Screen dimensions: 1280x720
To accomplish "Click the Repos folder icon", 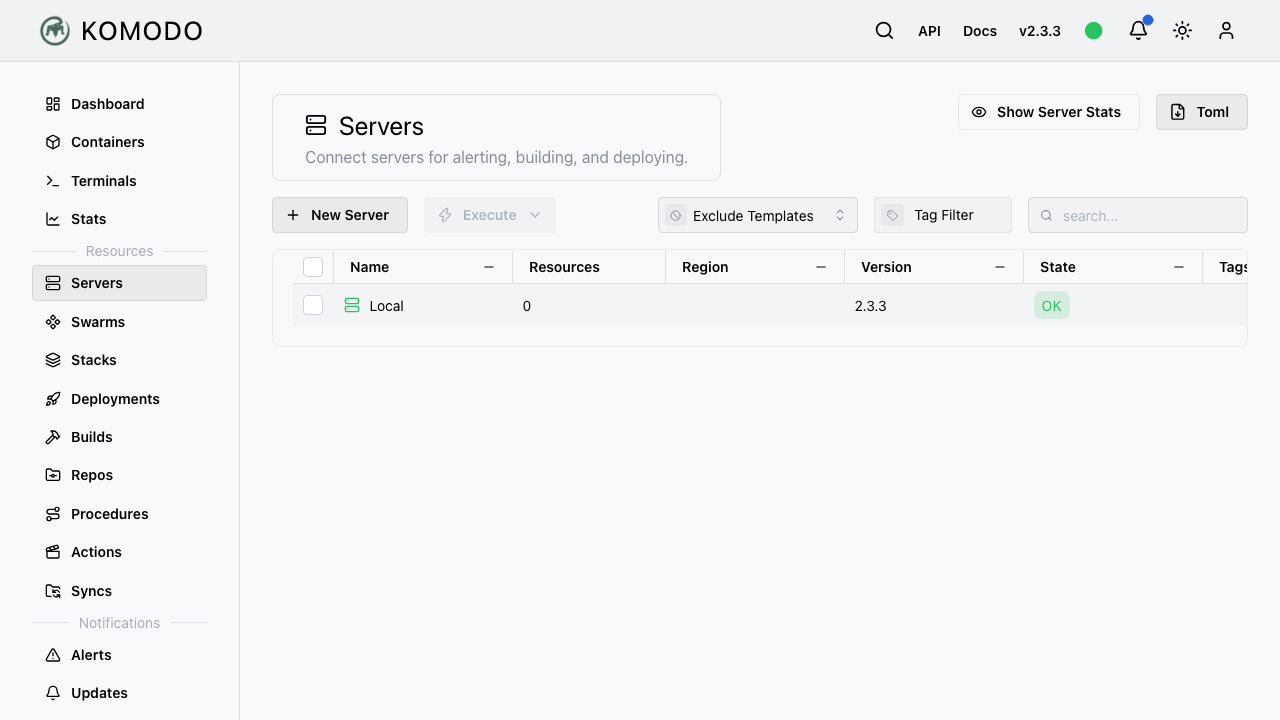I will [53, 475].
